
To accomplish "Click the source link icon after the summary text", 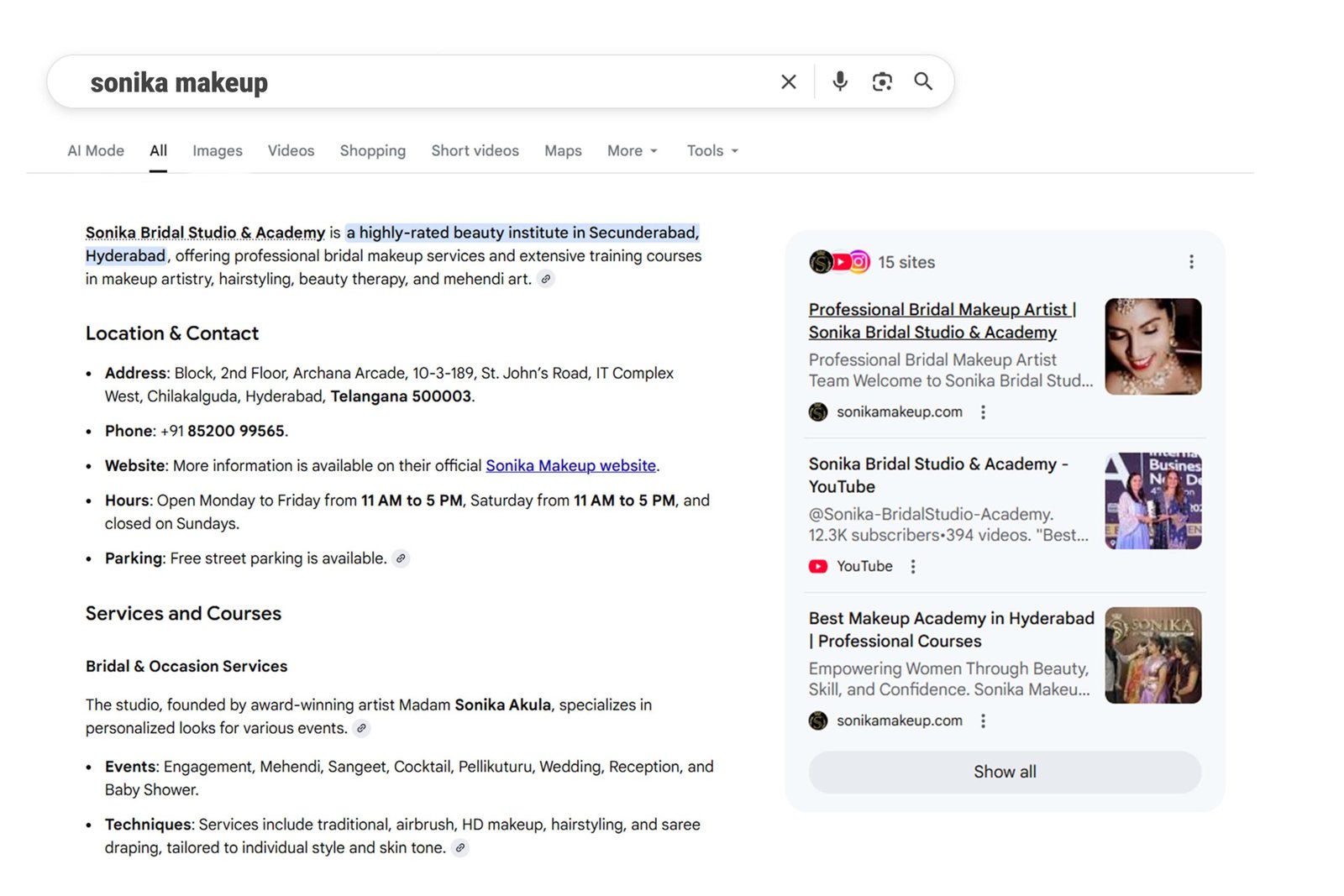I will point(547,279).
